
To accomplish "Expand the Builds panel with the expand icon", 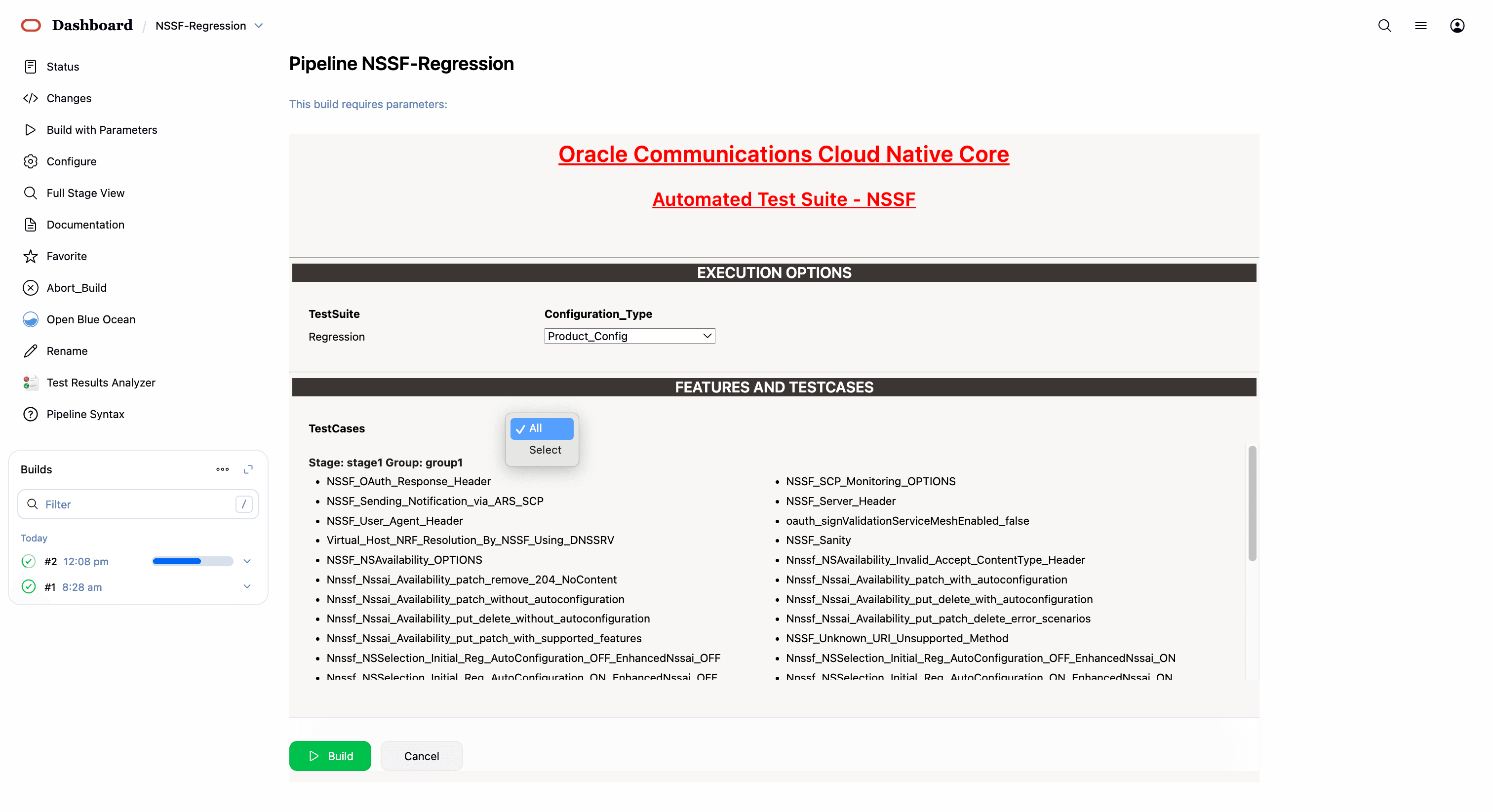I will click(x=248, y=469).
